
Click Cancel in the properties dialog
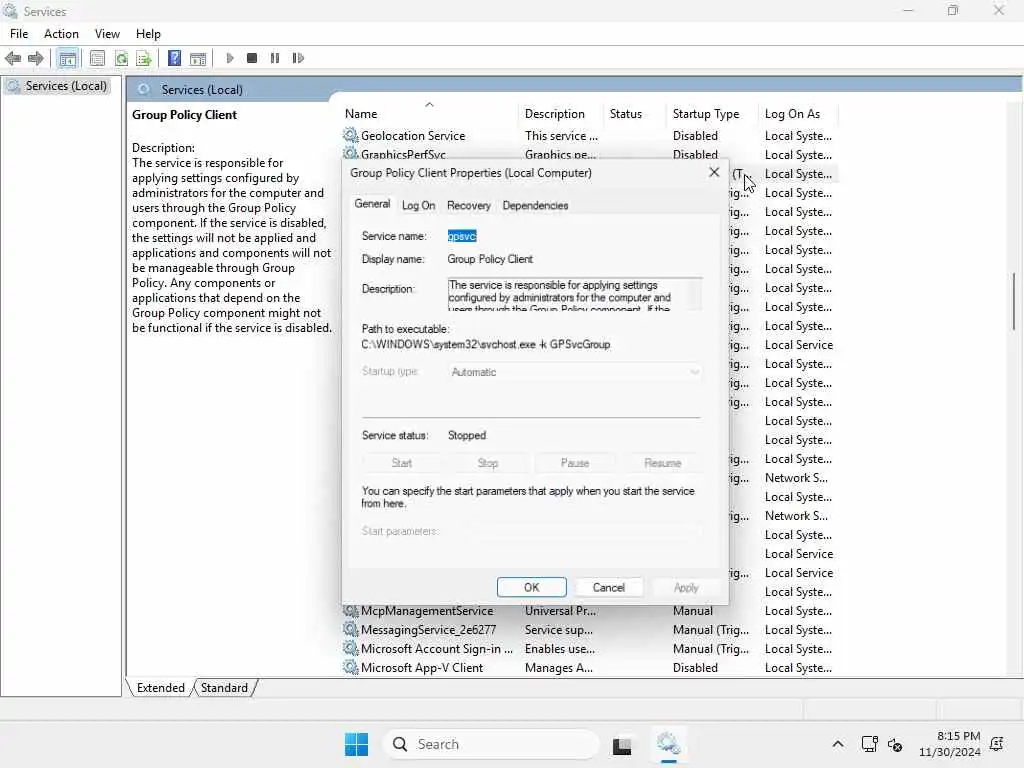(609, 587)
